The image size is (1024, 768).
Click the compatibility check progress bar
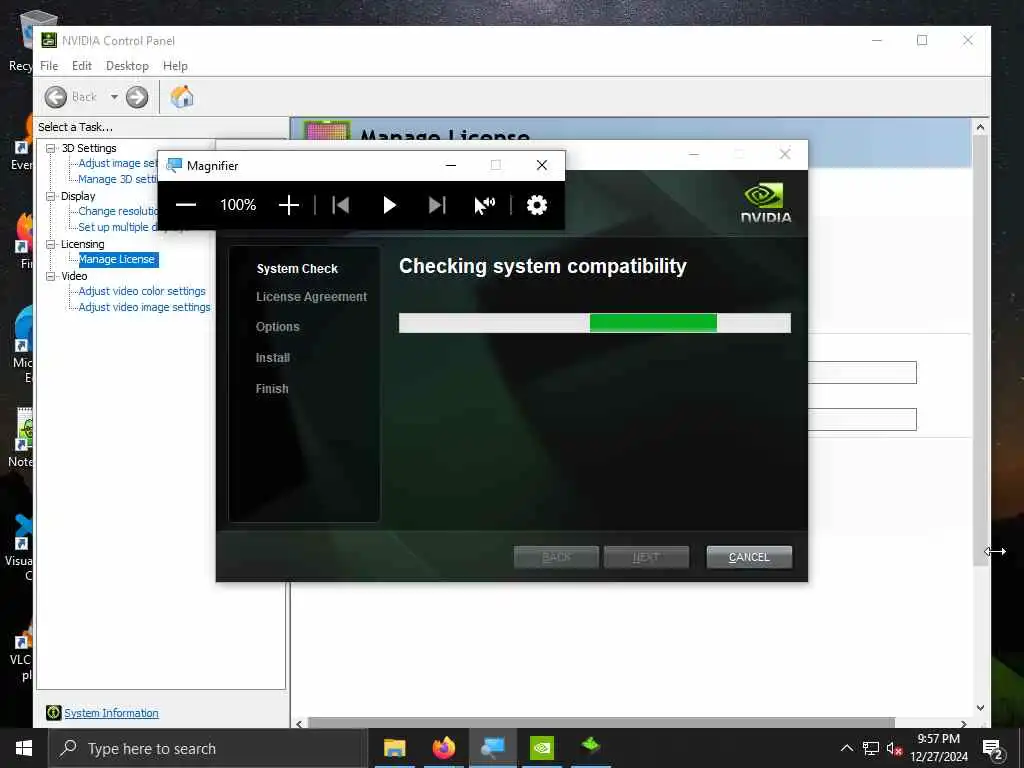coord(595,323)
